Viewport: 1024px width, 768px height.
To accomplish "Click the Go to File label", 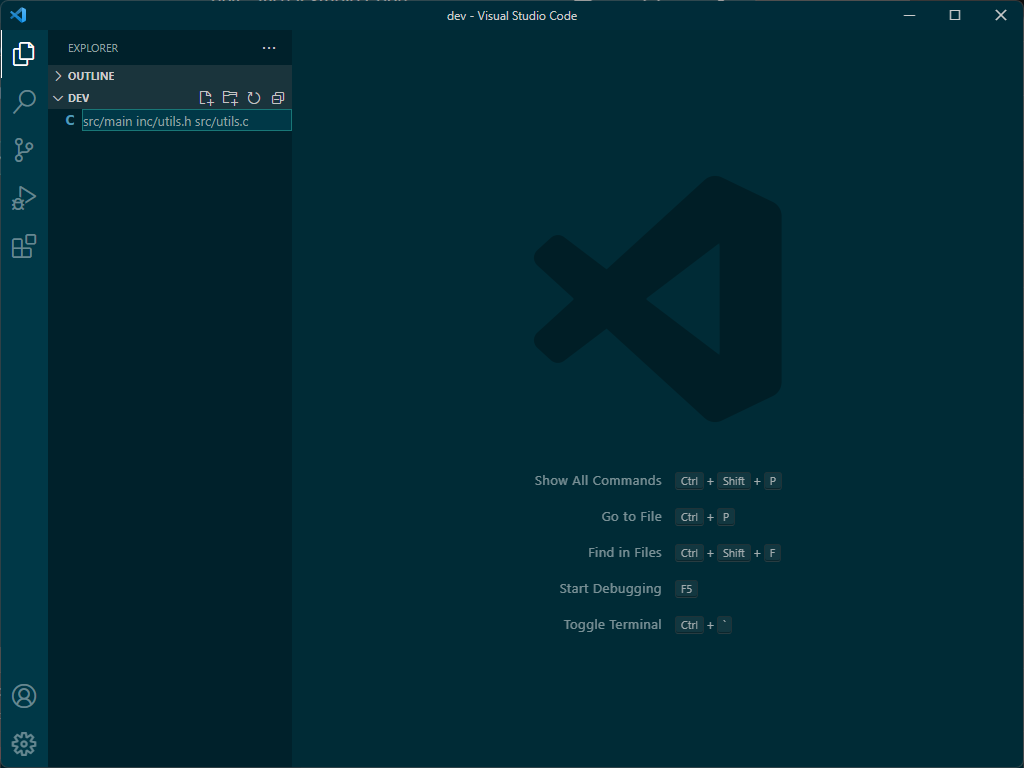I will tap(631, 516).
